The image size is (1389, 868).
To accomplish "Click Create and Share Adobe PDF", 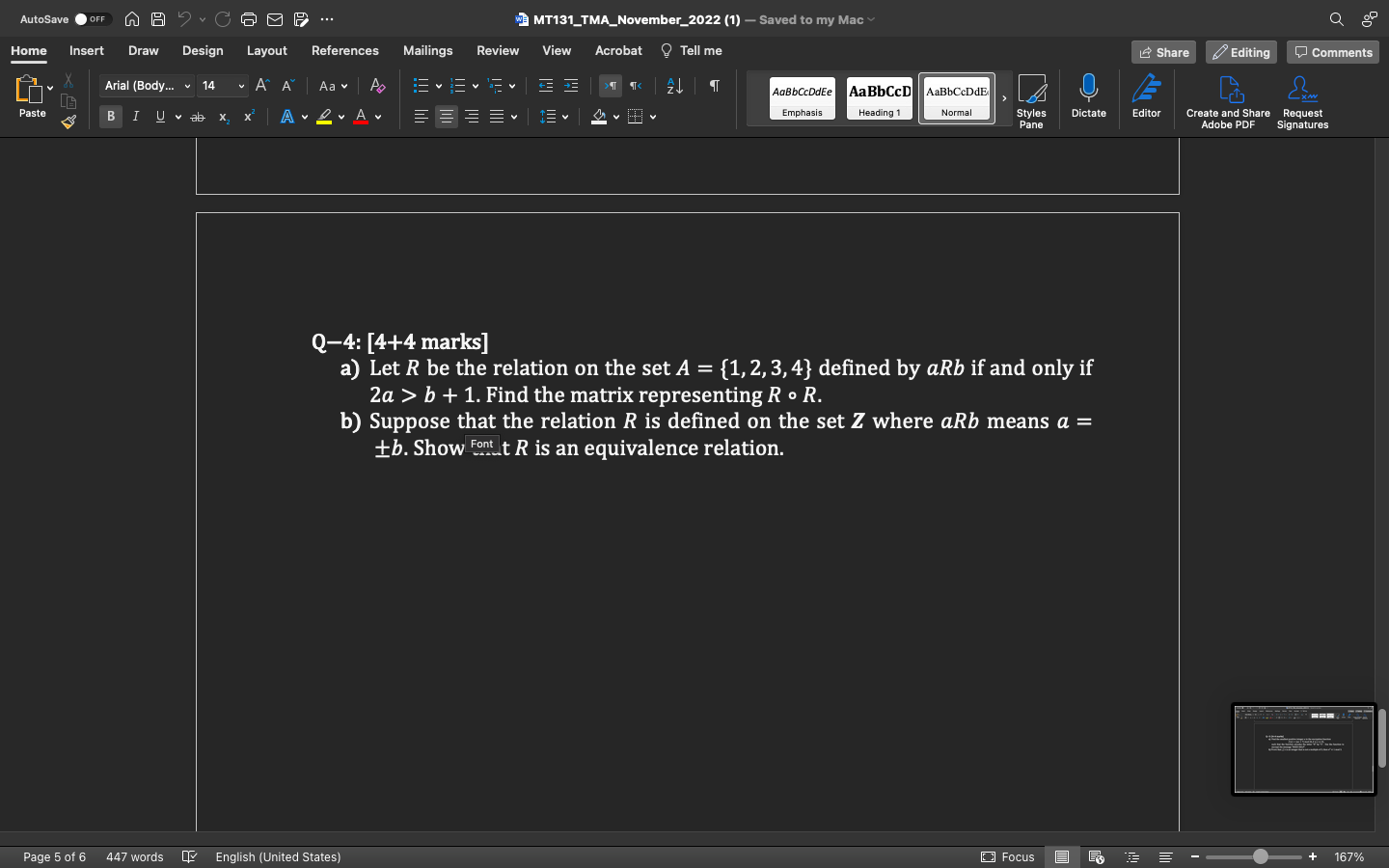I will click(x=1228, y=102).
